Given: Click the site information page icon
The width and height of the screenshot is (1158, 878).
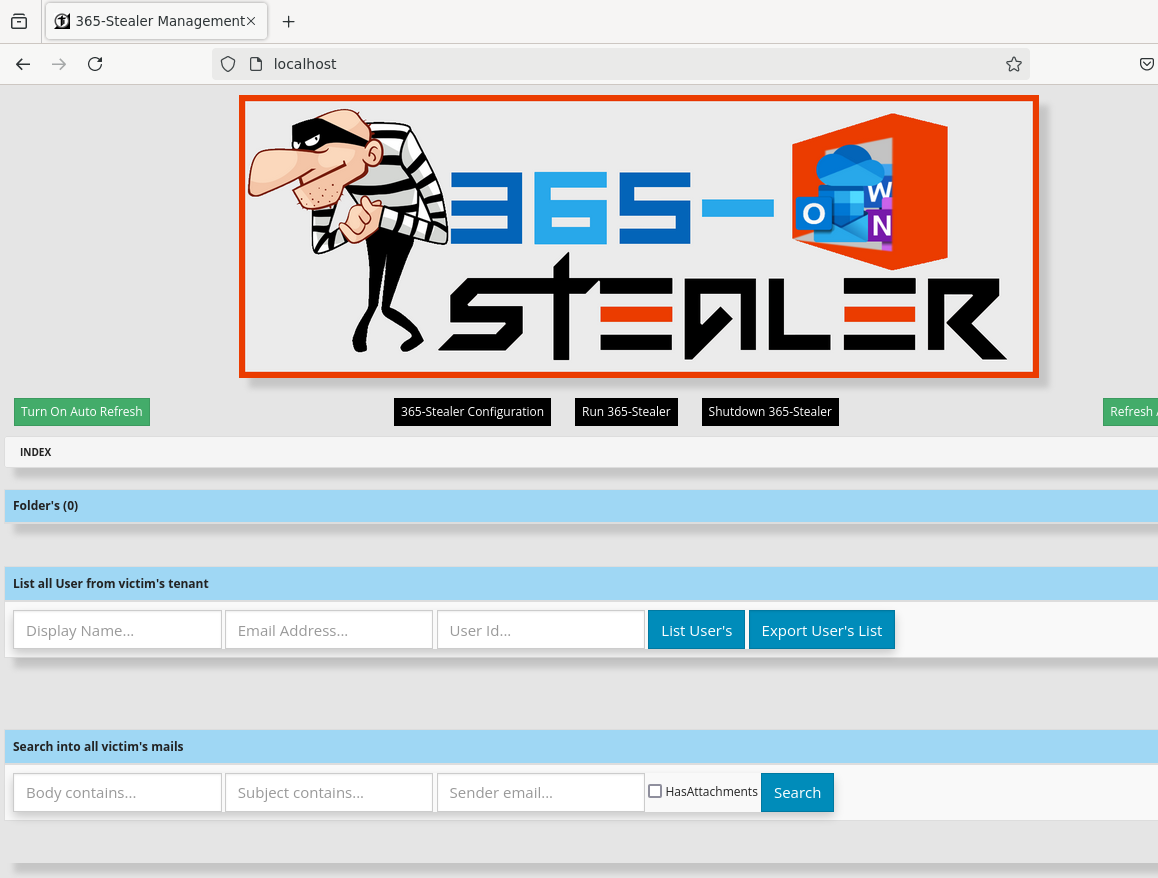Looking at the screenshot, I should pos(256,64).
